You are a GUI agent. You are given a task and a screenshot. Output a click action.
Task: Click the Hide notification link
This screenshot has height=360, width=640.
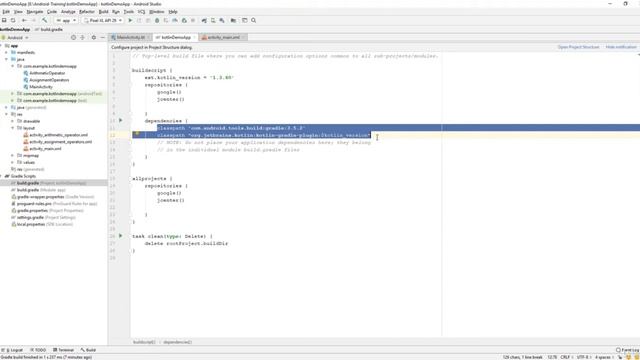click(621, 47)
